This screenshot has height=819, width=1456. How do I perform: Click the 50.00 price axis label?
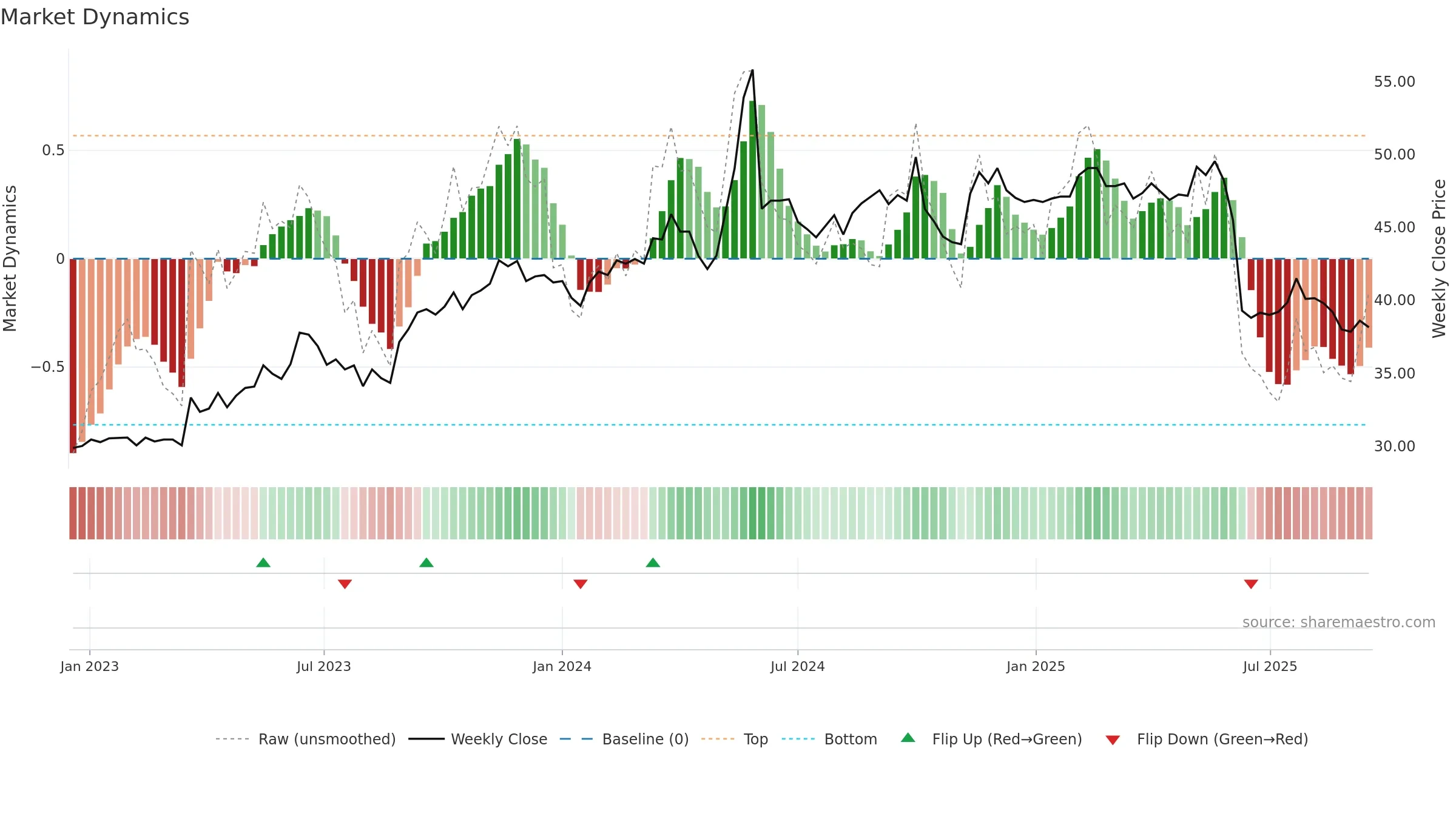[x=1395, y=155]
